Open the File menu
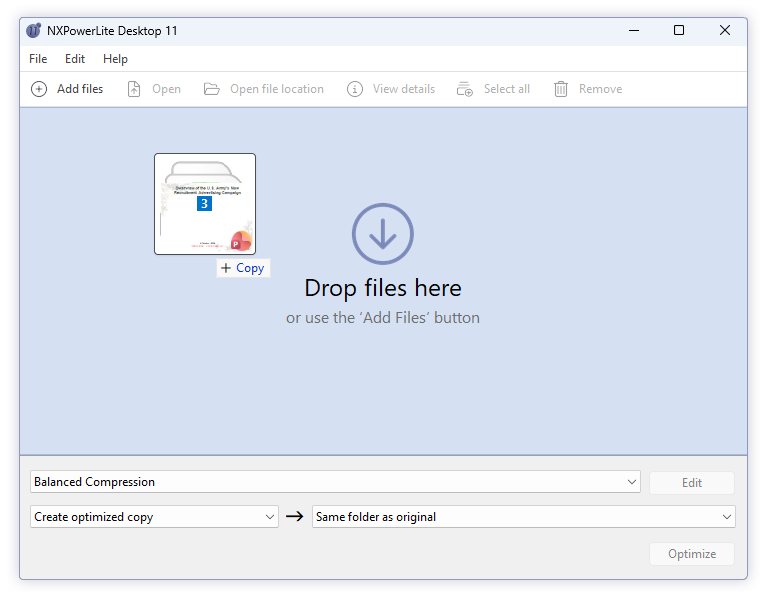This screenshot has height=596, width=762. (38, 59)
